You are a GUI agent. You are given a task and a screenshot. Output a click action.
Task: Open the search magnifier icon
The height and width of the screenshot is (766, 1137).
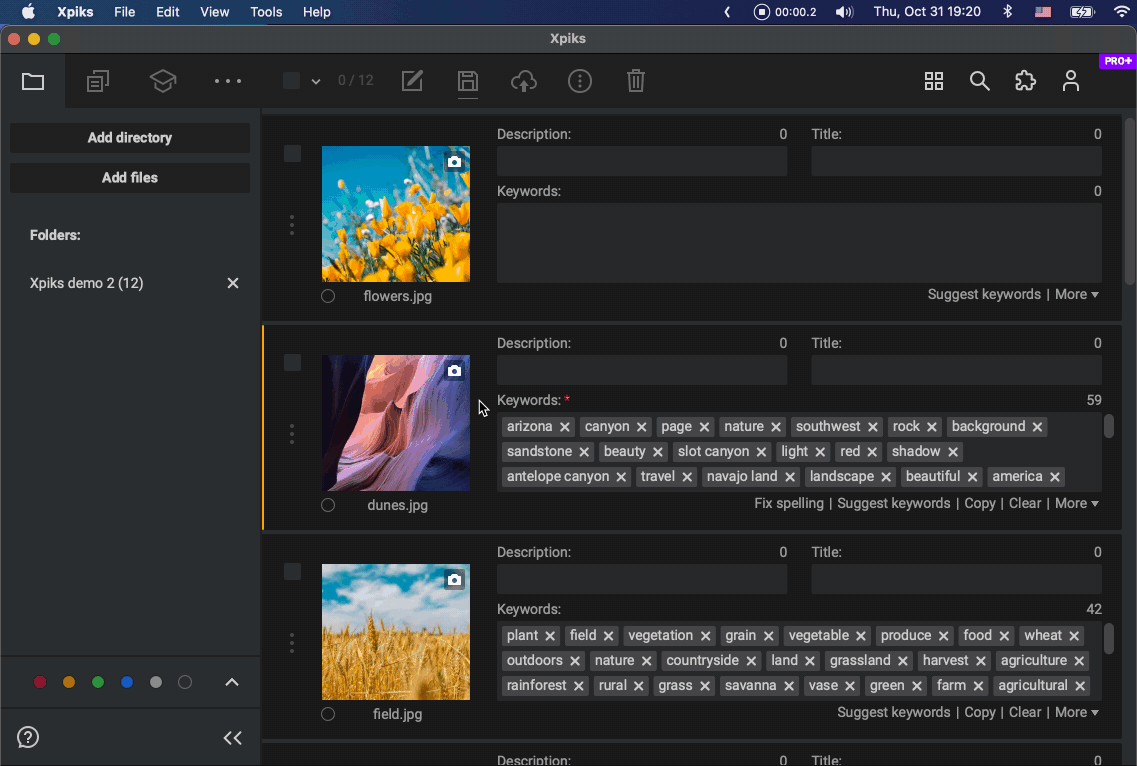(980, 81)
